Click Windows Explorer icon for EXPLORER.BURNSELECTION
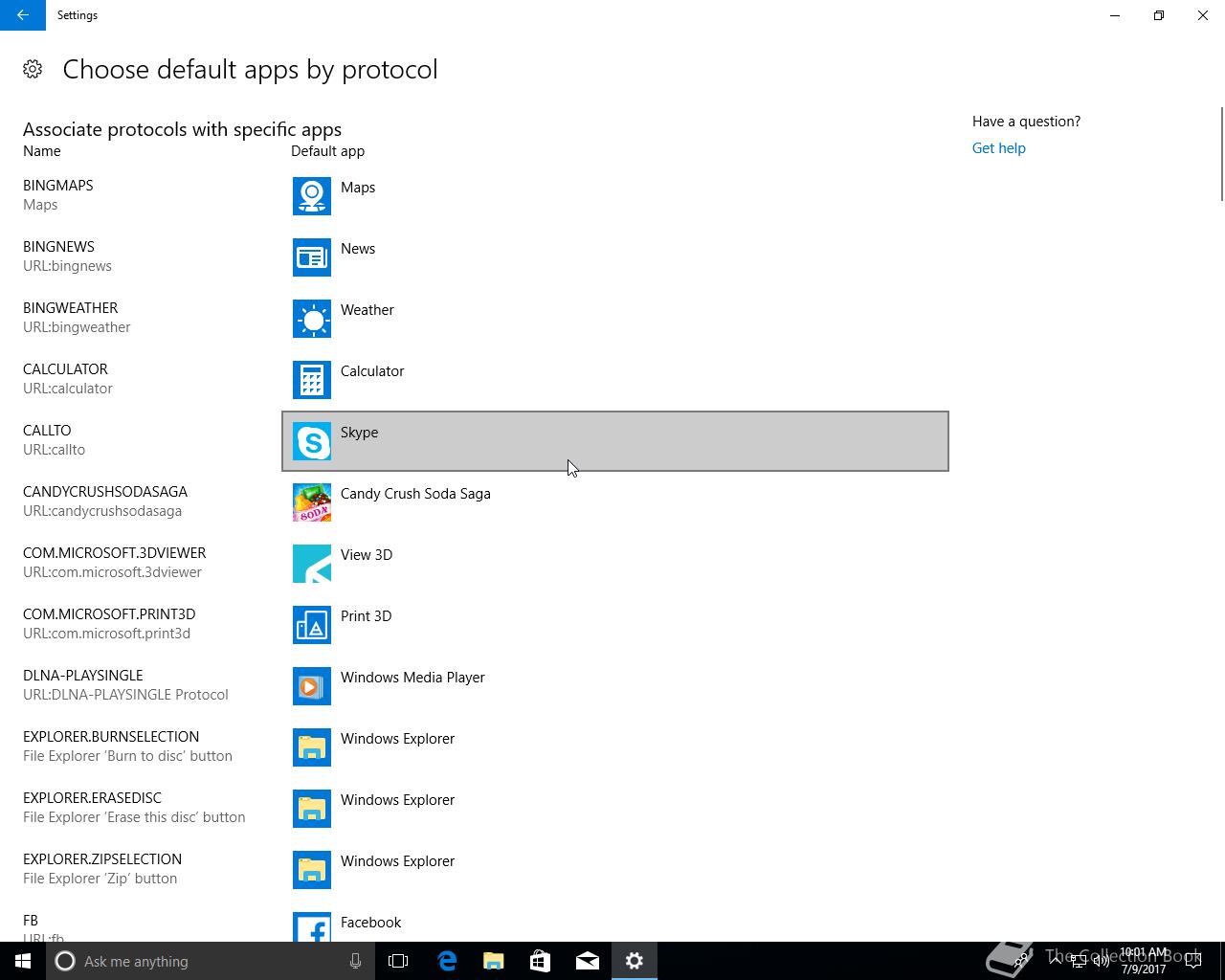The image size is (1225, 980). [312, 747]
